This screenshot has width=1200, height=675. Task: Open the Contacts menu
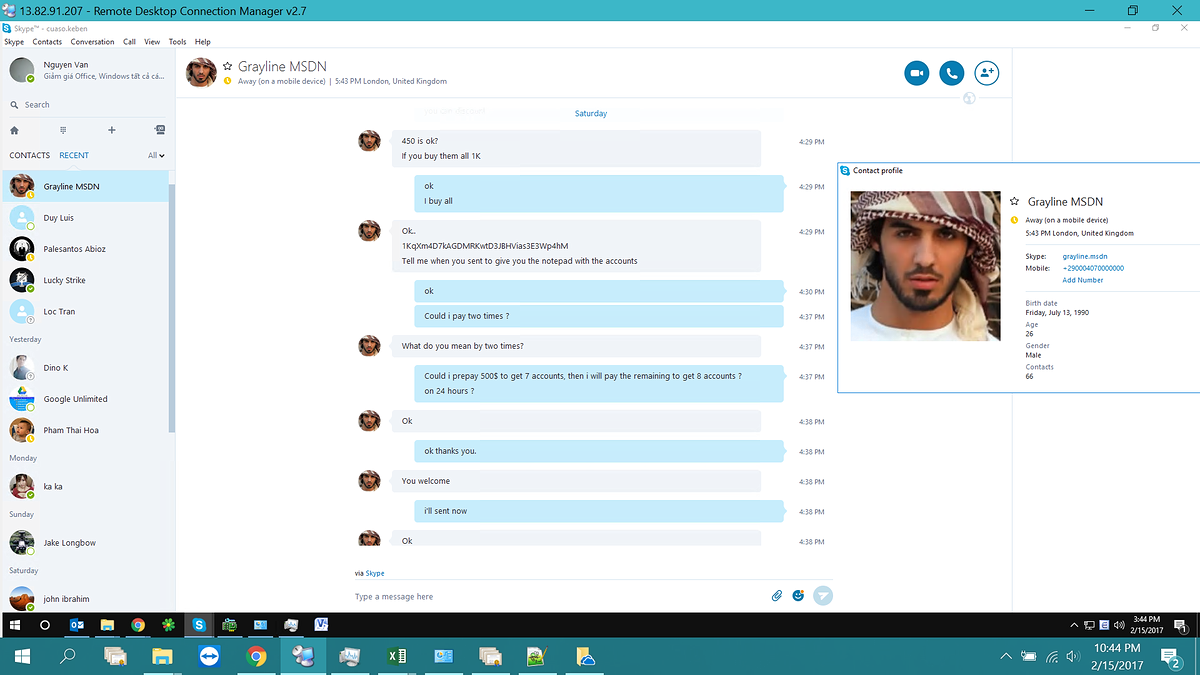[x=47, y=42]
